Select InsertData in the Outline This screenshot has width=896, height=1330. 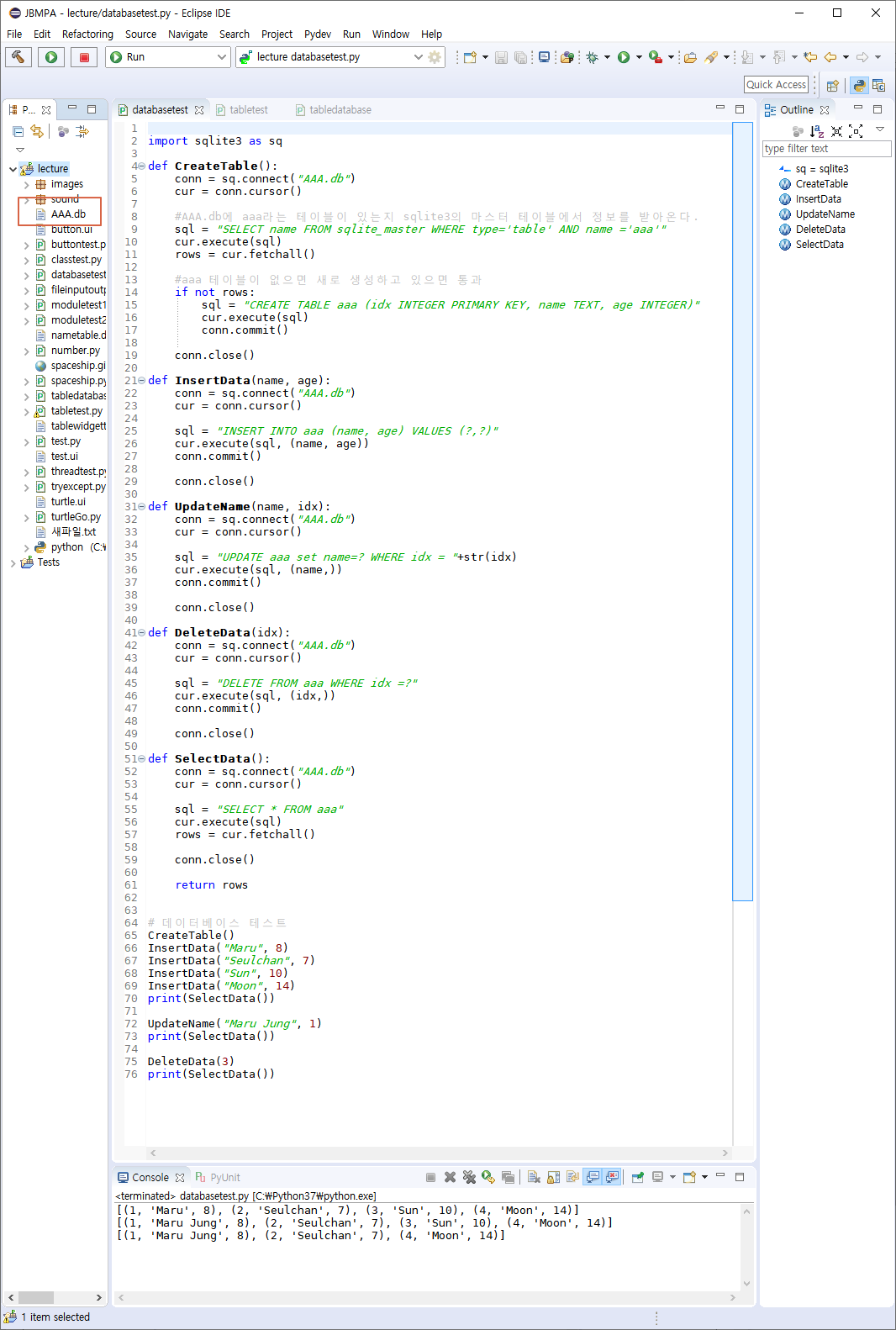click(818, 199)
